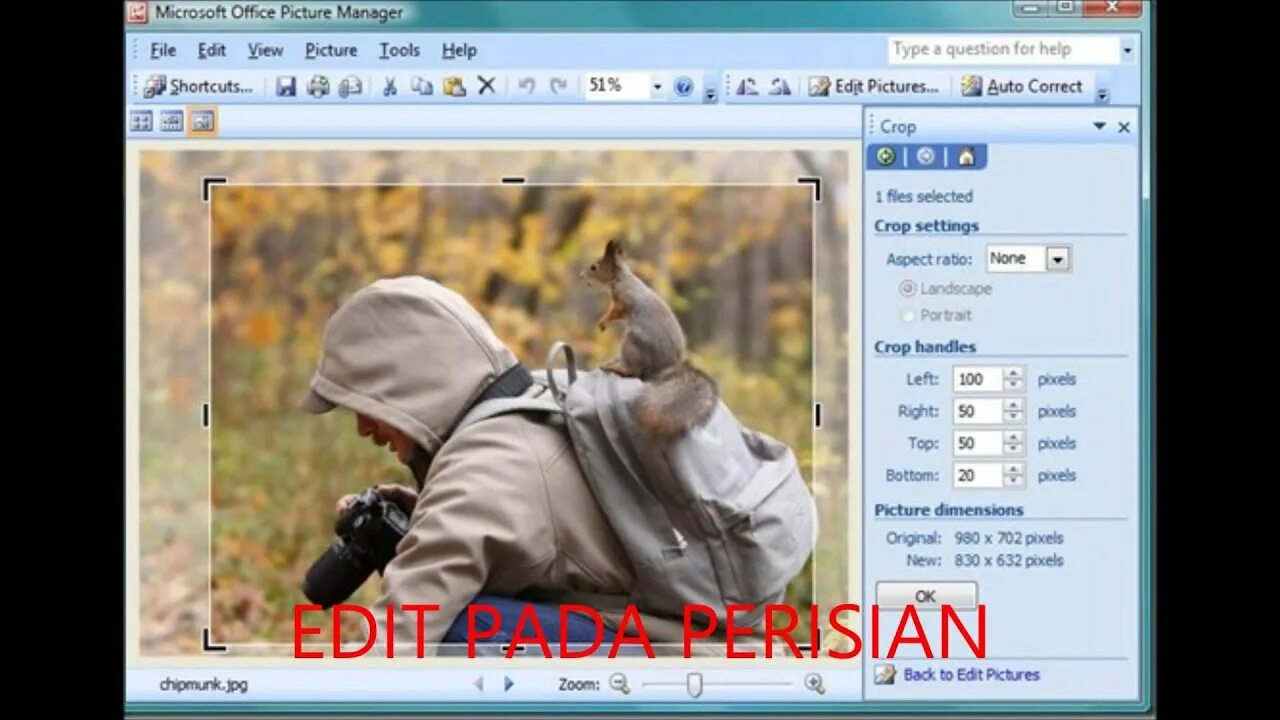Click the Save disk icon

pyautogui.click(x=286, y=87)
